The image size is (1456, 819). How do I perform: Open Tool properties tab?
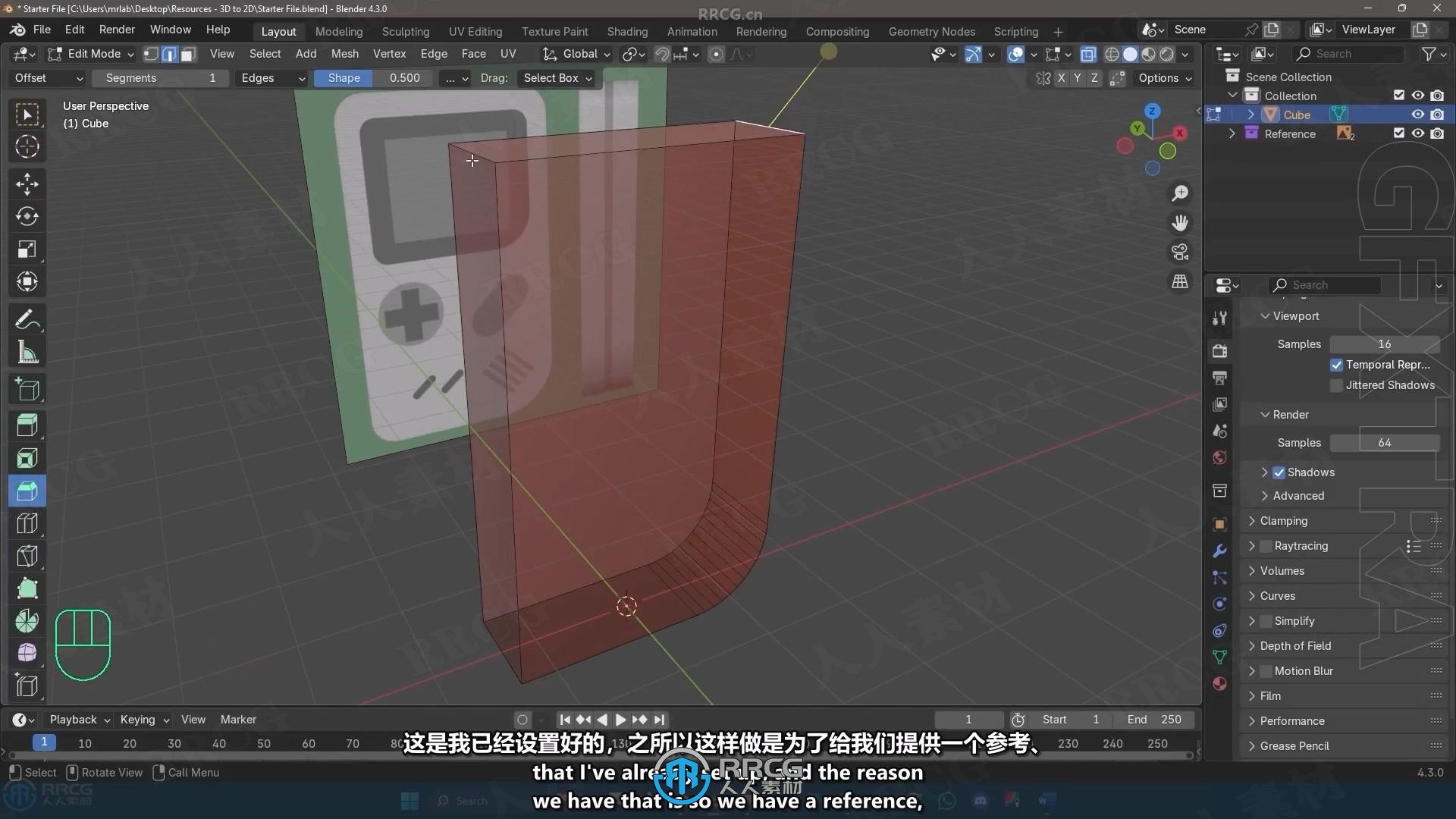pos(1219,318)
